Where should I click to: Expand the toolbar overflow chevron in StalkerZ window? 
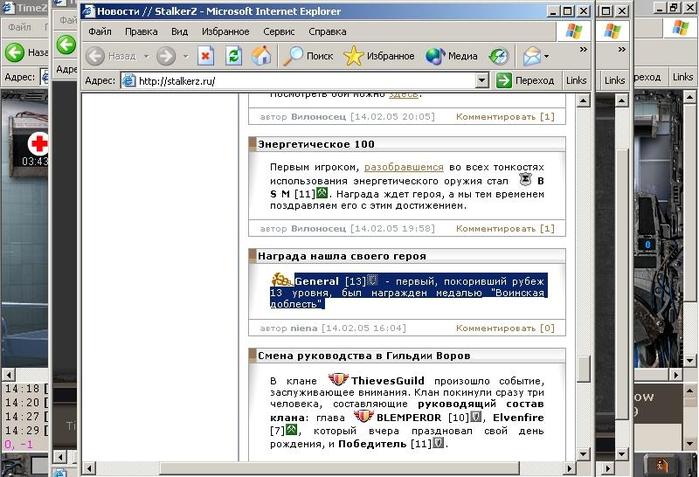[x=583, y=49]
